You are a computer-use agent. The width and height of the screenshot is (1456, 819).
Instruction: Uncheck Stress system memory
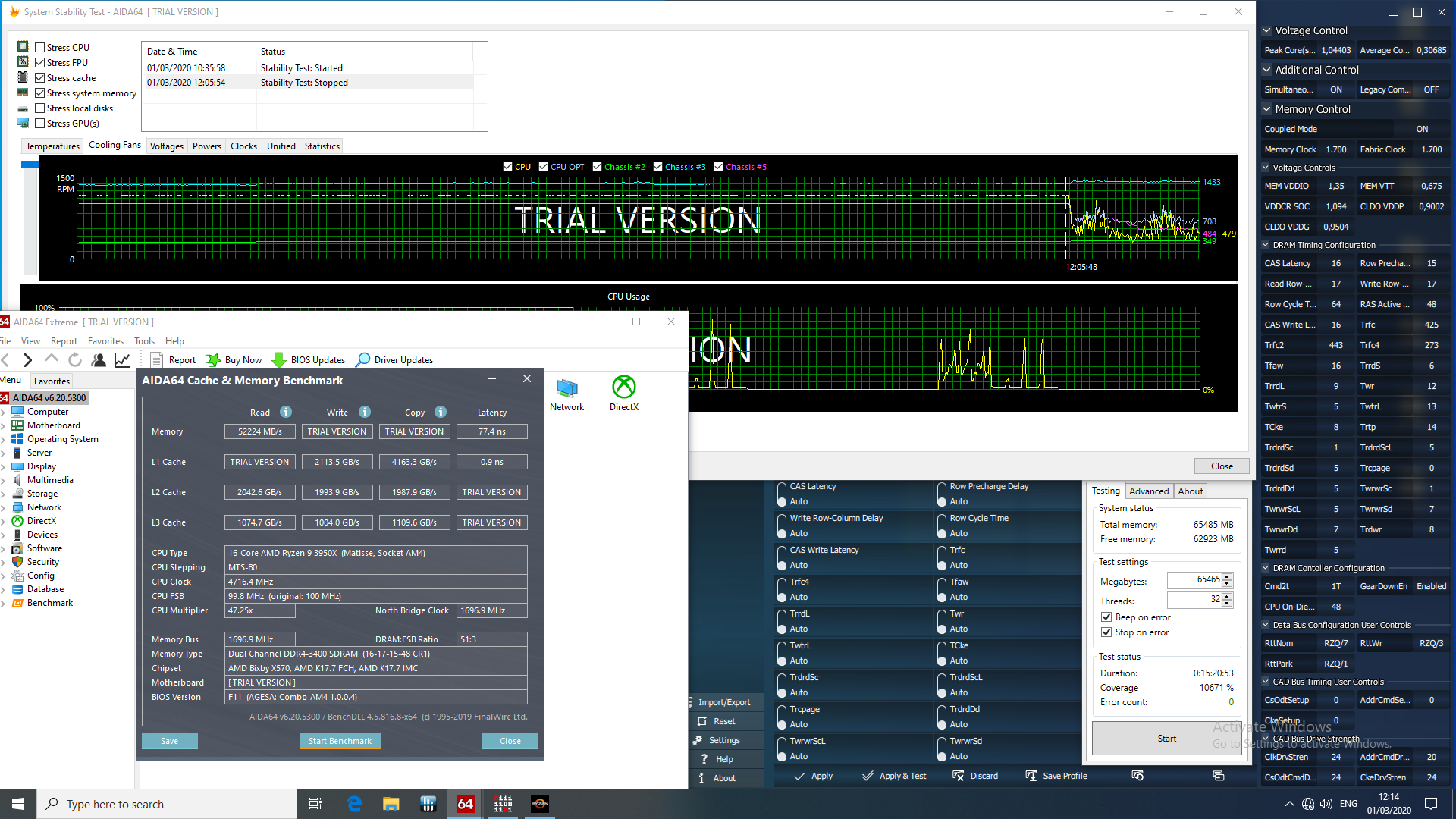point(40,93)
